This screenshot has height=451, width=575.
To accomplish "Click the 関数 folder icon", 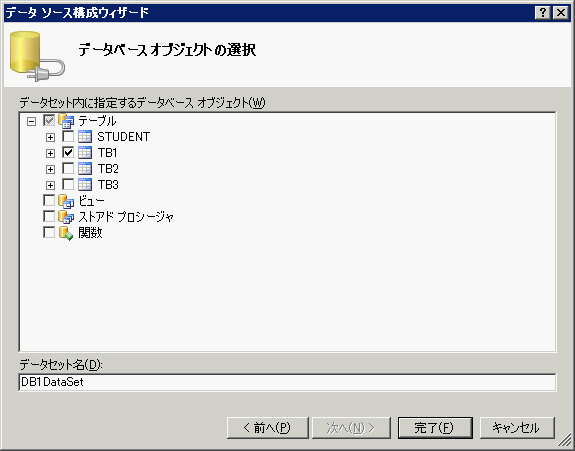I will point(66,233).
